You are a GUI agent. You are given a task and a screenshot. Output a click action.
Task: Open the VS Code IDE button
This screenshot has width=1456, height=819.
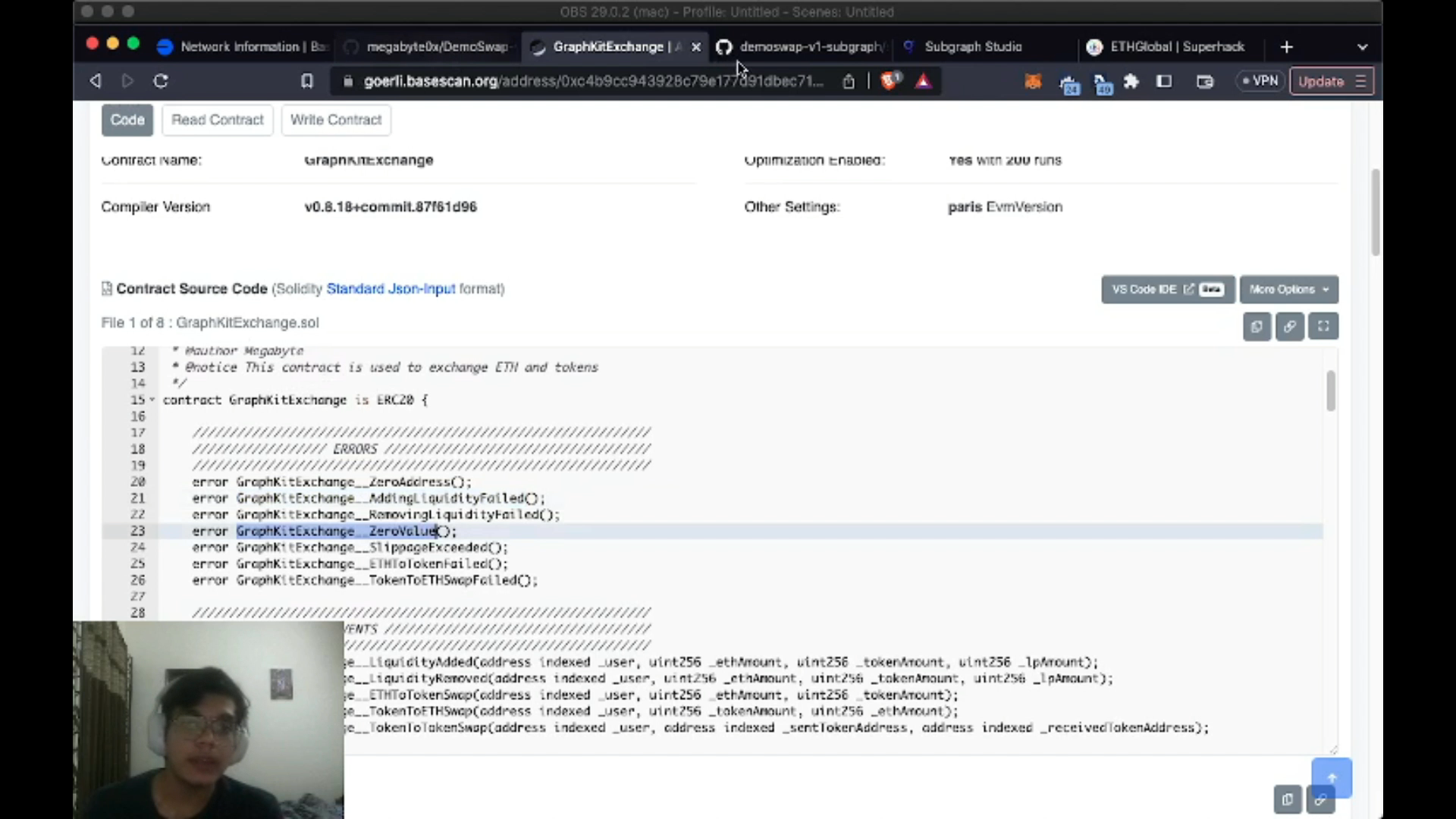click(1168, 289)
